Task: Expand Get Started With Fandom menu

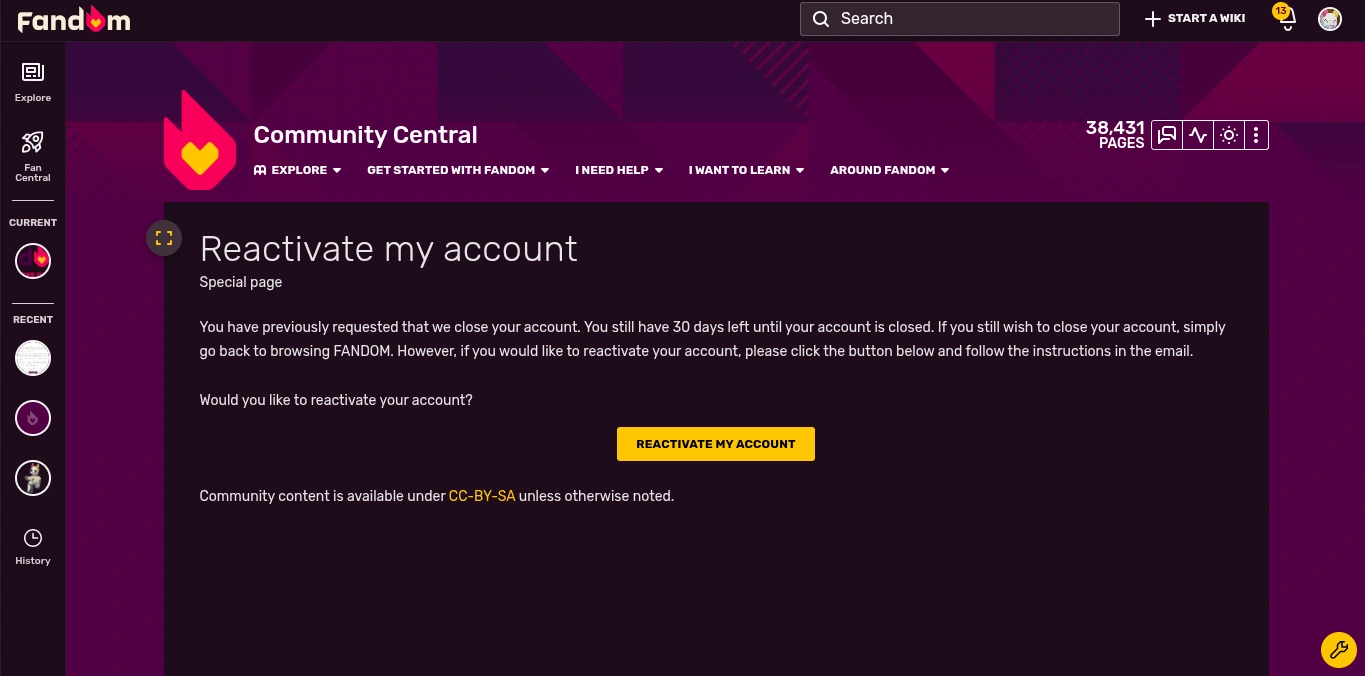Action: click(x=458, y=170)
